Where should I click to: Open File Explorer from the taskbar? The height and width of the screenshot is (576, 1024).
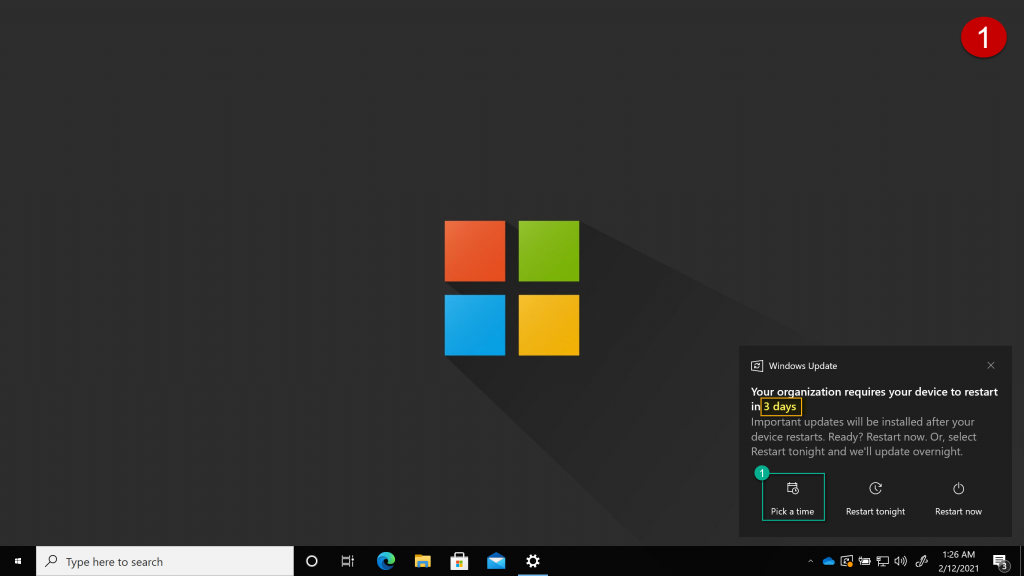(x=423, y=561)
